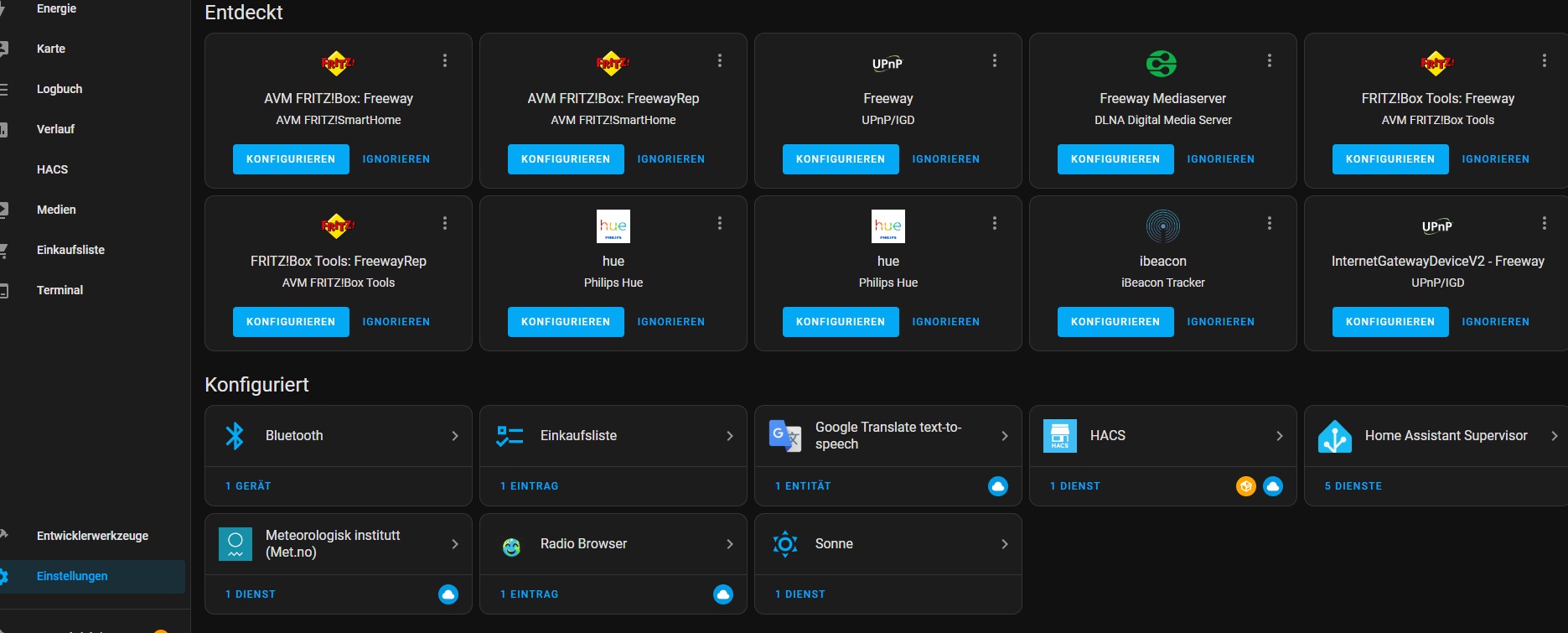This screenshot has height=633, width=1568.
Task: Open Entwicklerwerkzeuge in sidebar
Action: pyautogui.click(x=92, y=536)
